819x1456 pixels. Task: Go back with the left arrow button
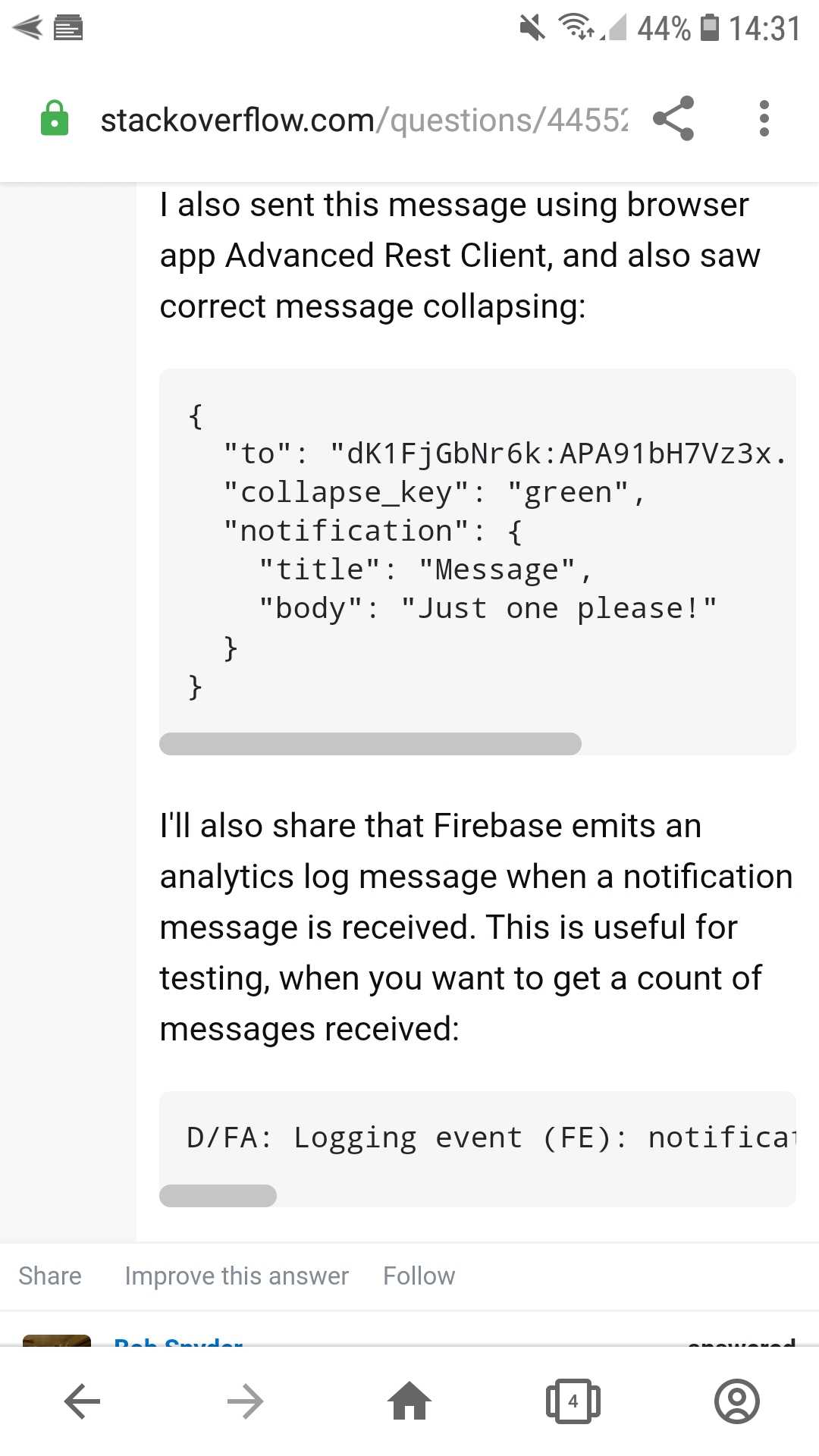click(x=83, y=1401)
